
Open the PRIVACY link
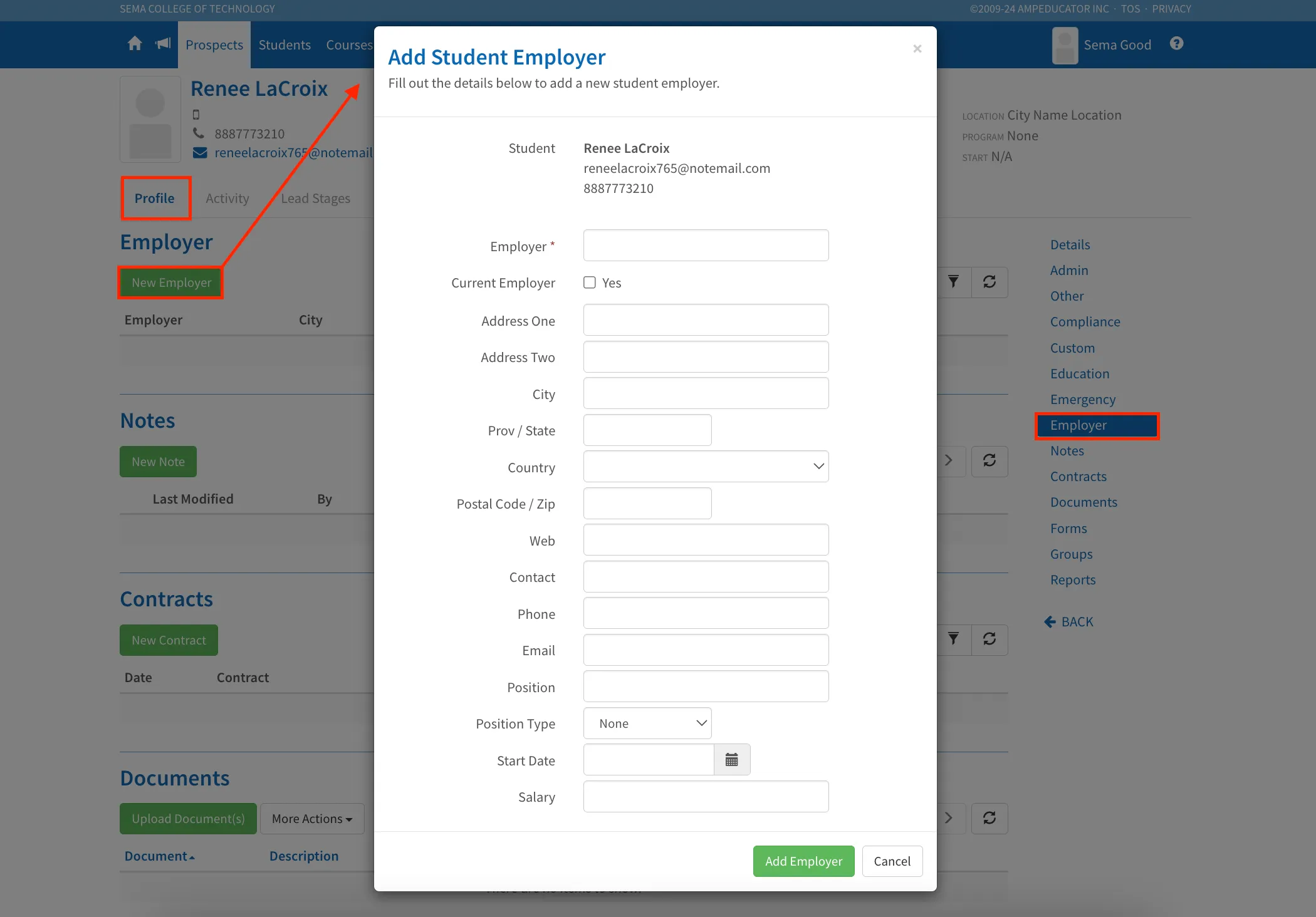pos(1171,9)
